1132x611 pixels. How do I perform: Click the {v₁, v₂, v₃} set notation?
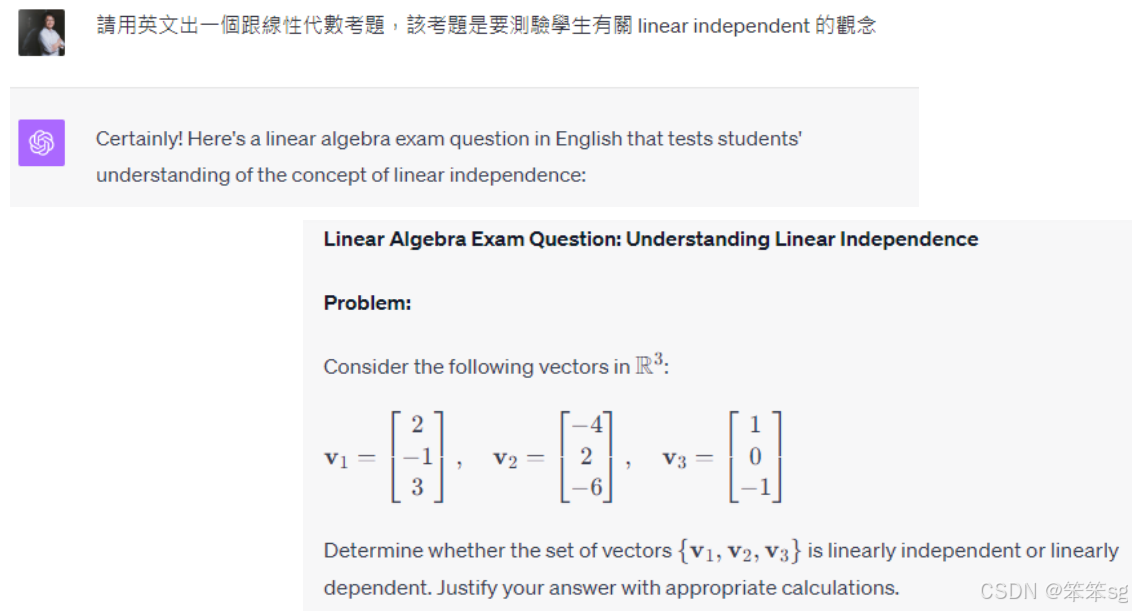[740, 551]
